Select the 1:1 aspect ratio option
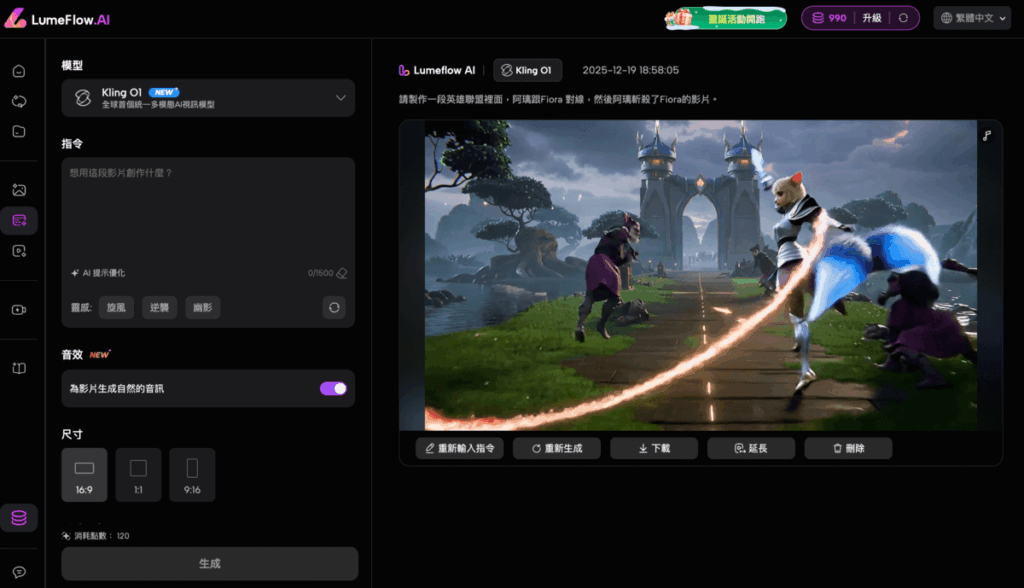Viewport: 1024px width, 588px height. 138,474
